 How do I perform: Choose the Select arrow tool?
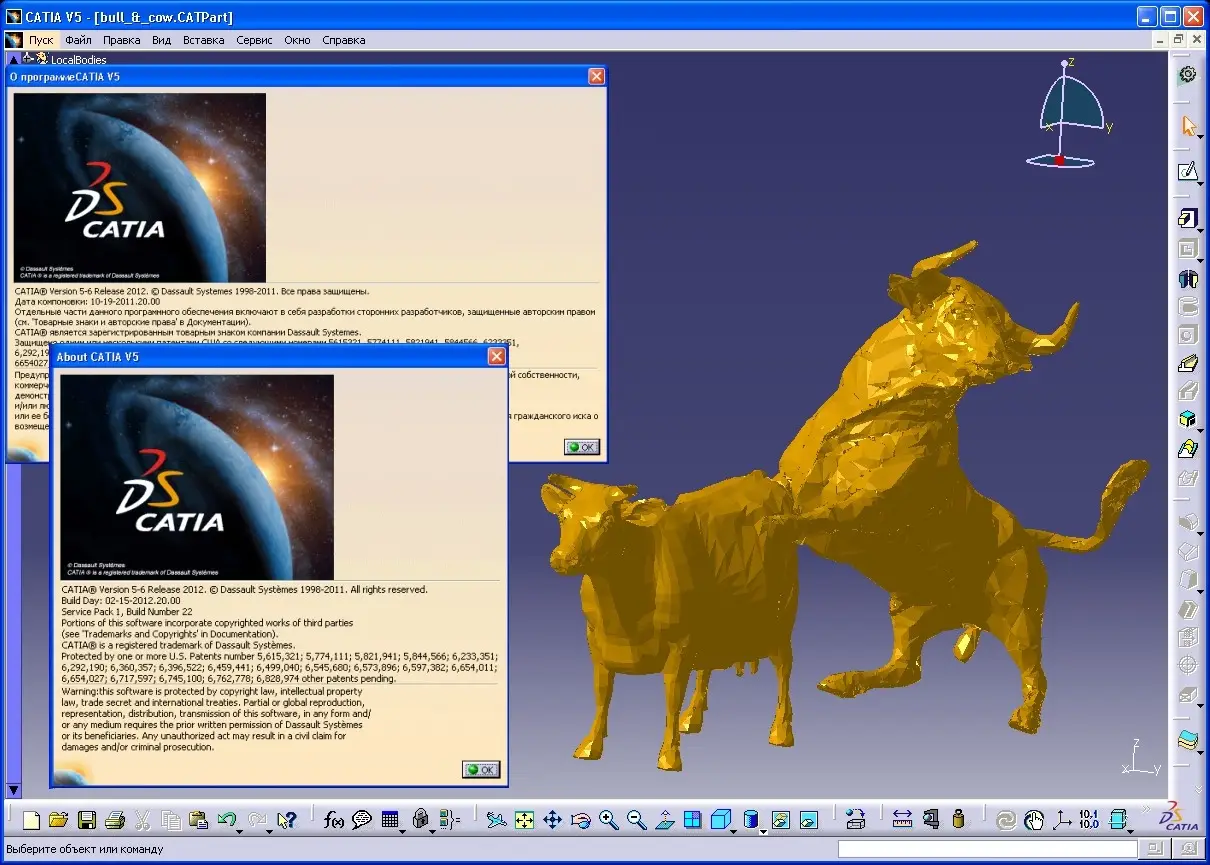(1188, 126)
